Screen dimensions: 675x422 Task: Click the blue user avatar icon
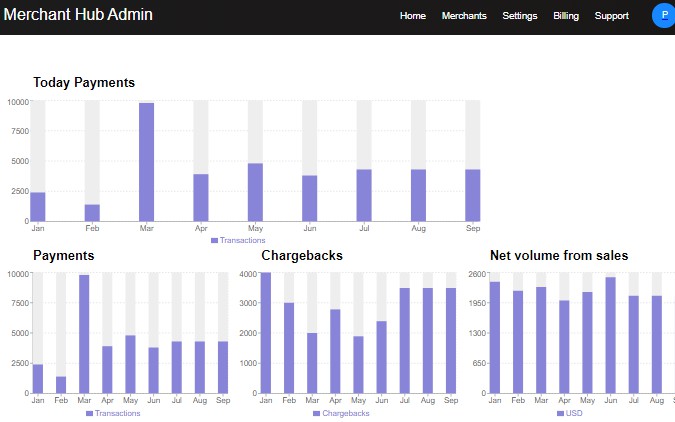click(x=664, y=15)
